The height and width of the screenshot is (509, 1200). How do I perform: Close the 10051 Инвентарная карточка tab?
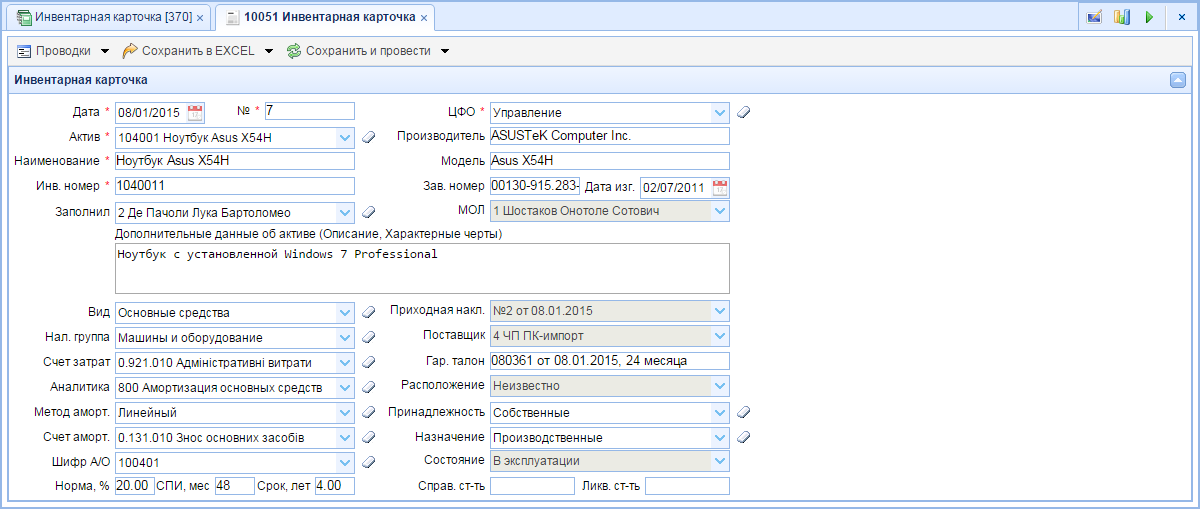[x=424, y=19]
